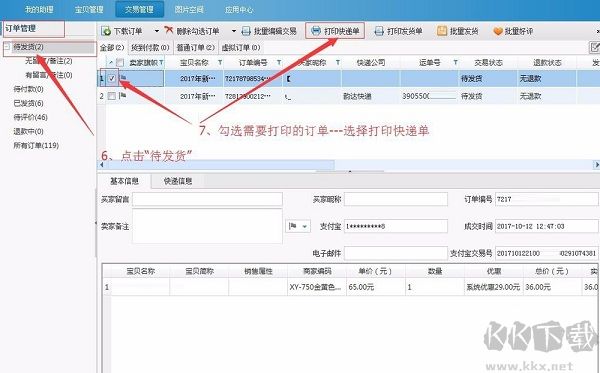Screen dimensions: 600x373
Task: Click the flag icon in order row 1
Action: point(123,78)
